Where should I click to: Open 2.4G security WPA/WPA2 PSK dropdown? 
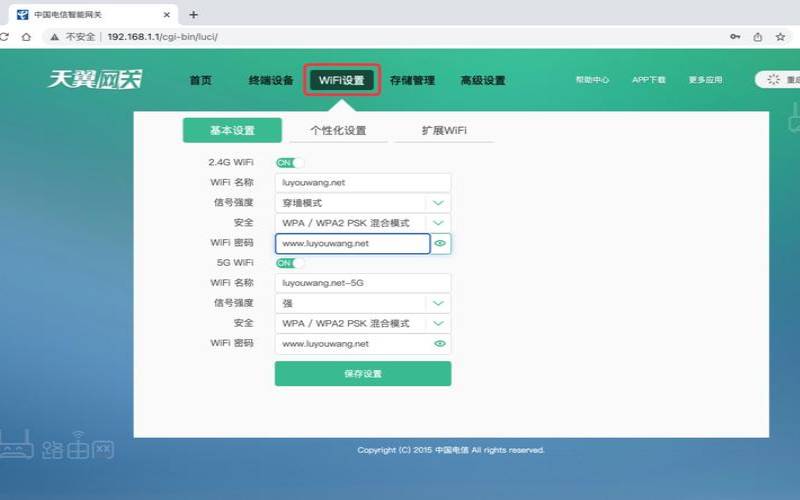point(363,223)
